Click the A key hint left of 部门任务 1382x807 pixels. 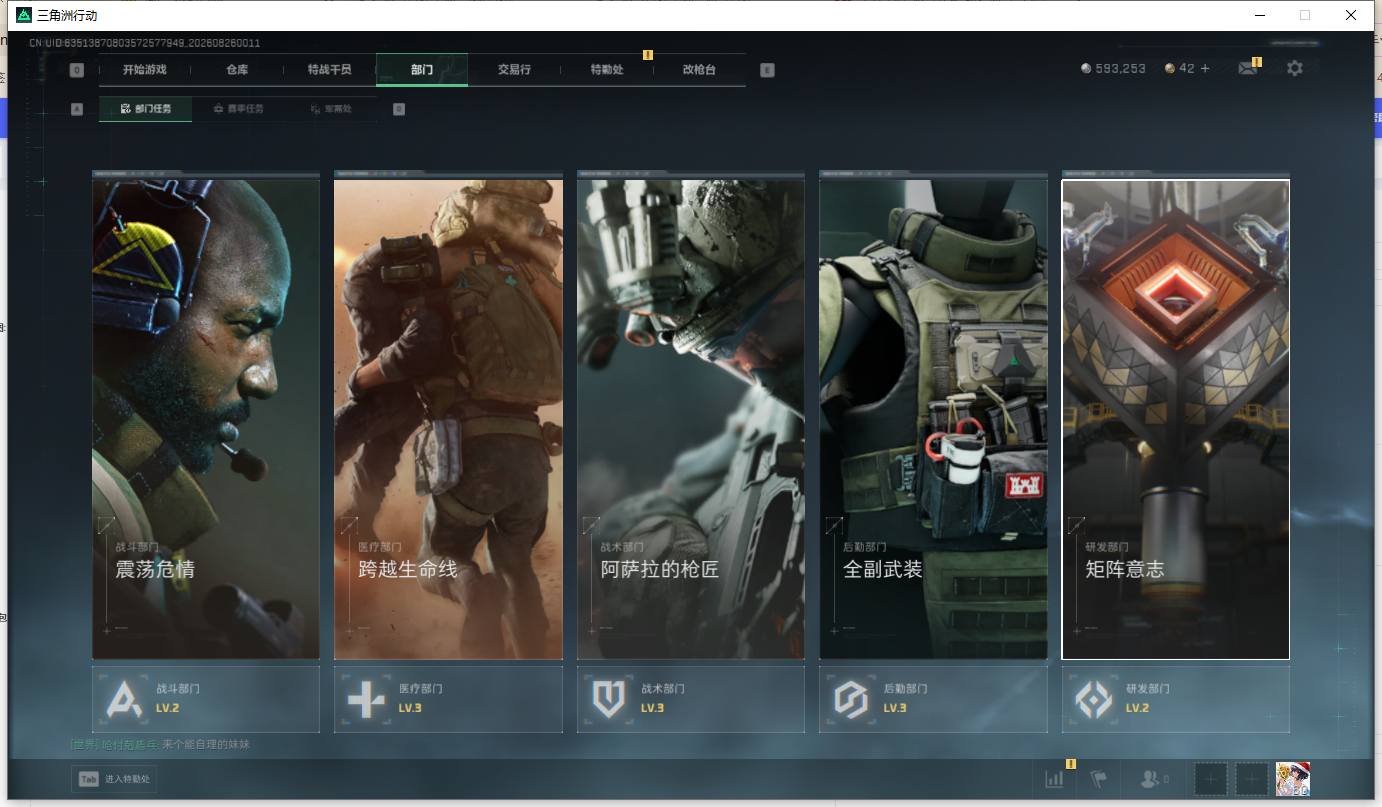[x=77, y=109]
